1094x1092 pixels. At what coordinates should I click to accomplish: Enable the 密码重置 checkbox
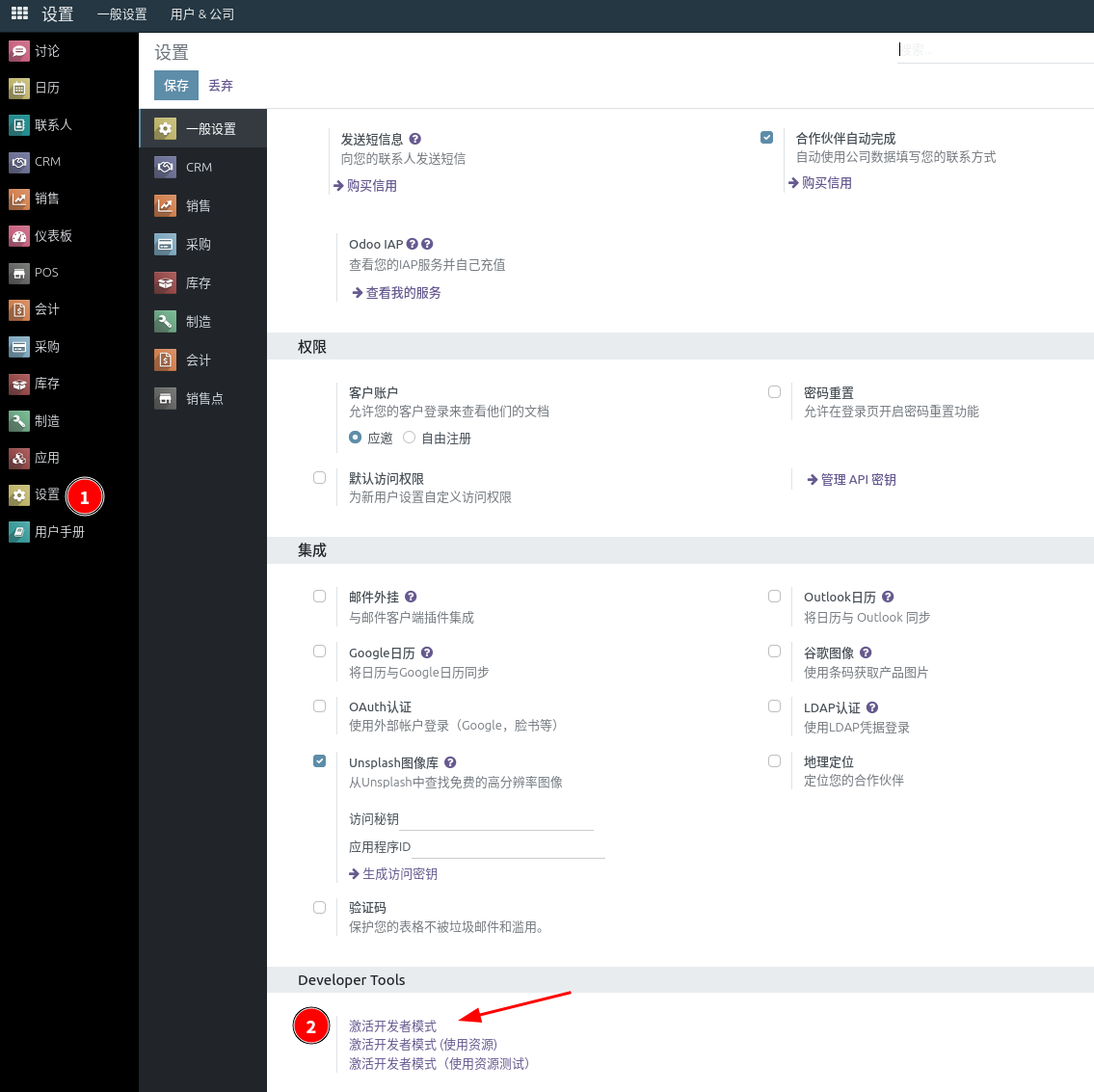click(774, 391)
